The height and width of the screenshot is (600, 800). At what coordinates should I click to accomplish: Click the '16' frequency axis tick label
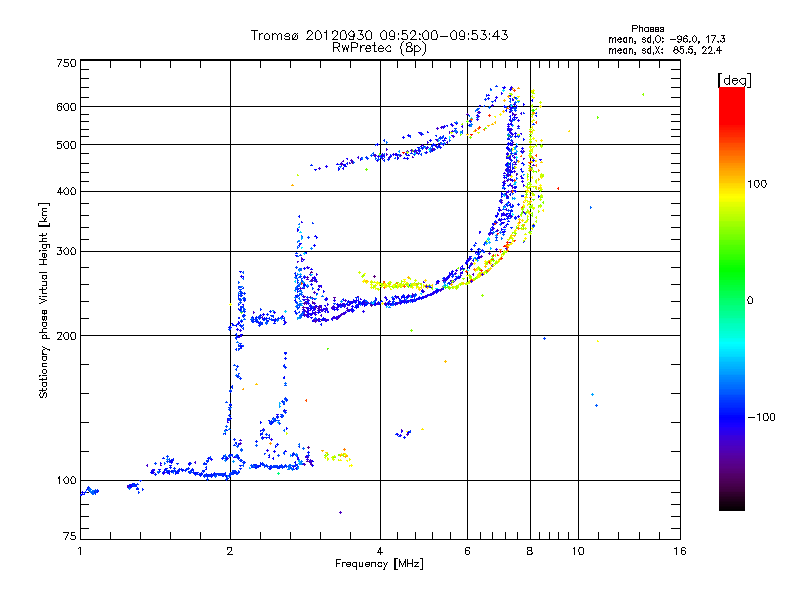[680, 551]
